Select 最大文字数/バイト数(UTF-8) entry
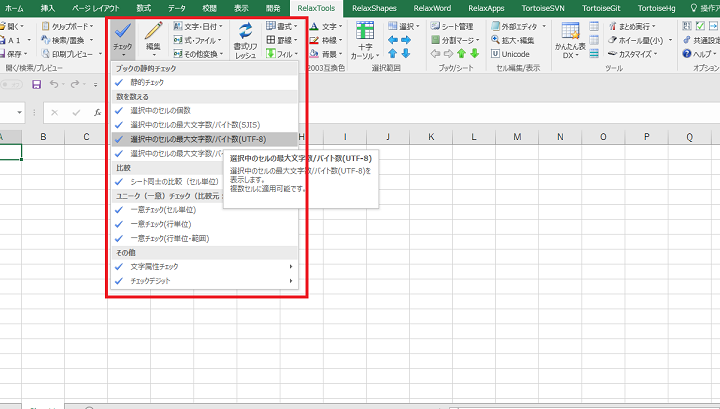This screenshot has width=720, height=409. (204, 139)
